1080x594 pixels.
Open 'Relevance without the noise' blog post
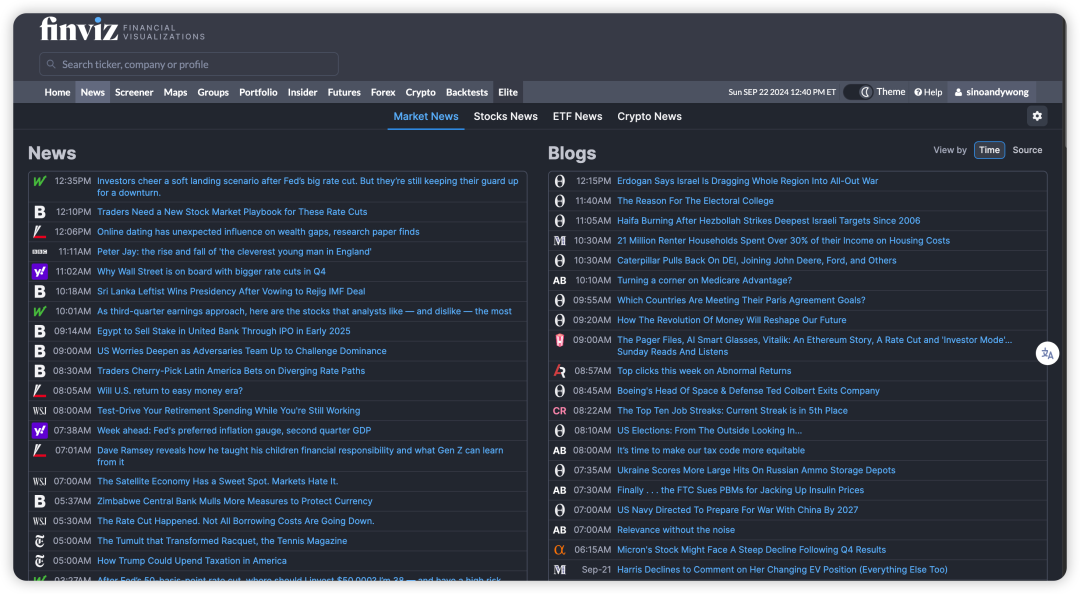coord(676,530)
